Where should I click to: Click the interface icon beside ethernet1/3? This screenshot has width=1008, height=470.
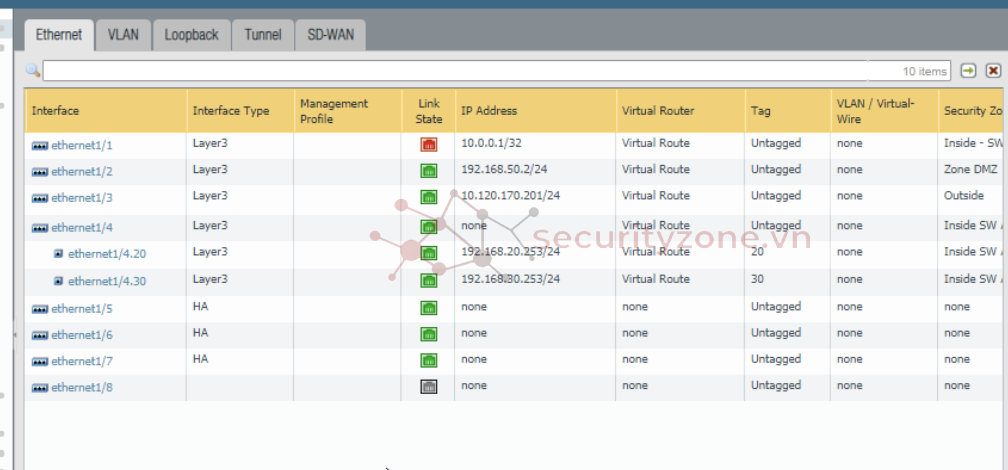click(40, 198)
